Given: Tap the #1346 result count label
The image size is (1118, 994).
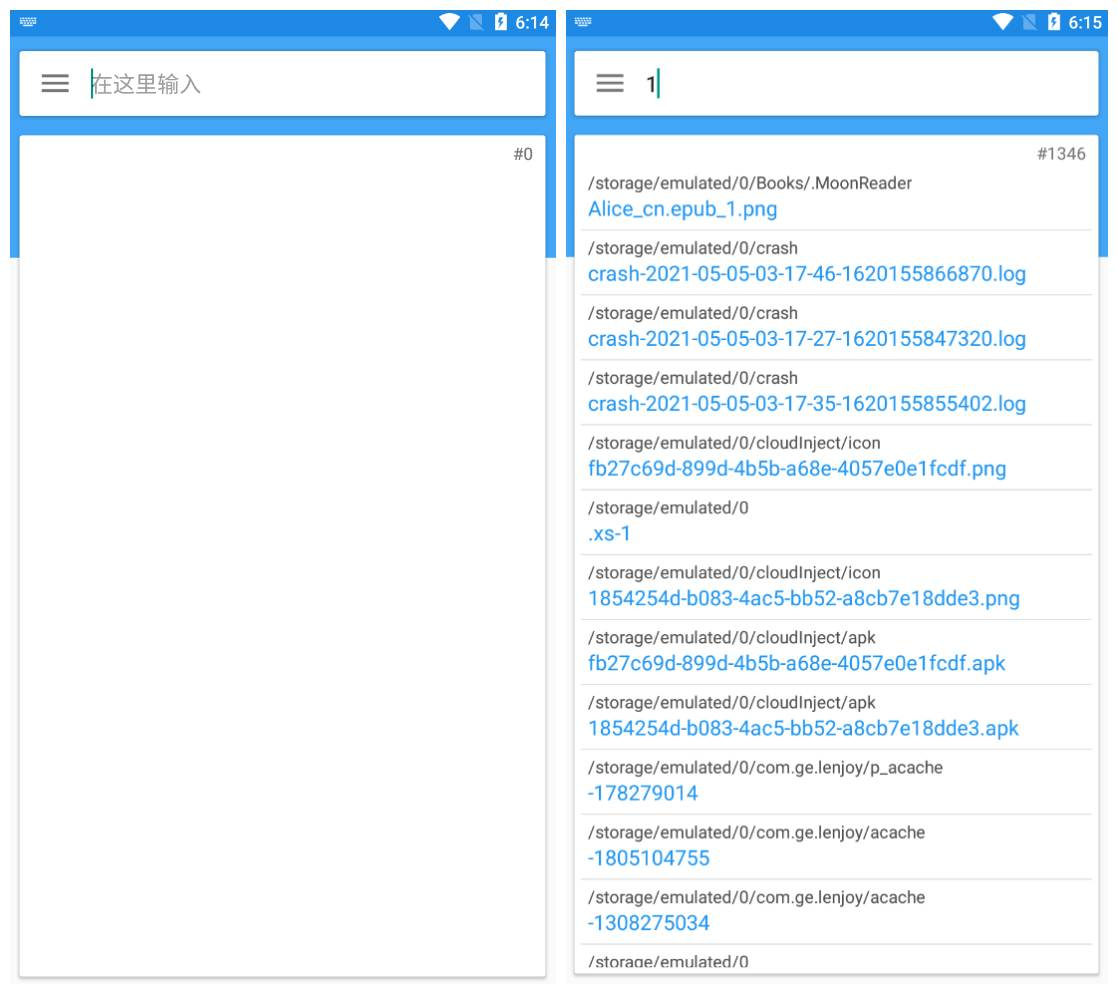Looking at the screenshot, I should pyautogui.click(x=1060, y=154).
